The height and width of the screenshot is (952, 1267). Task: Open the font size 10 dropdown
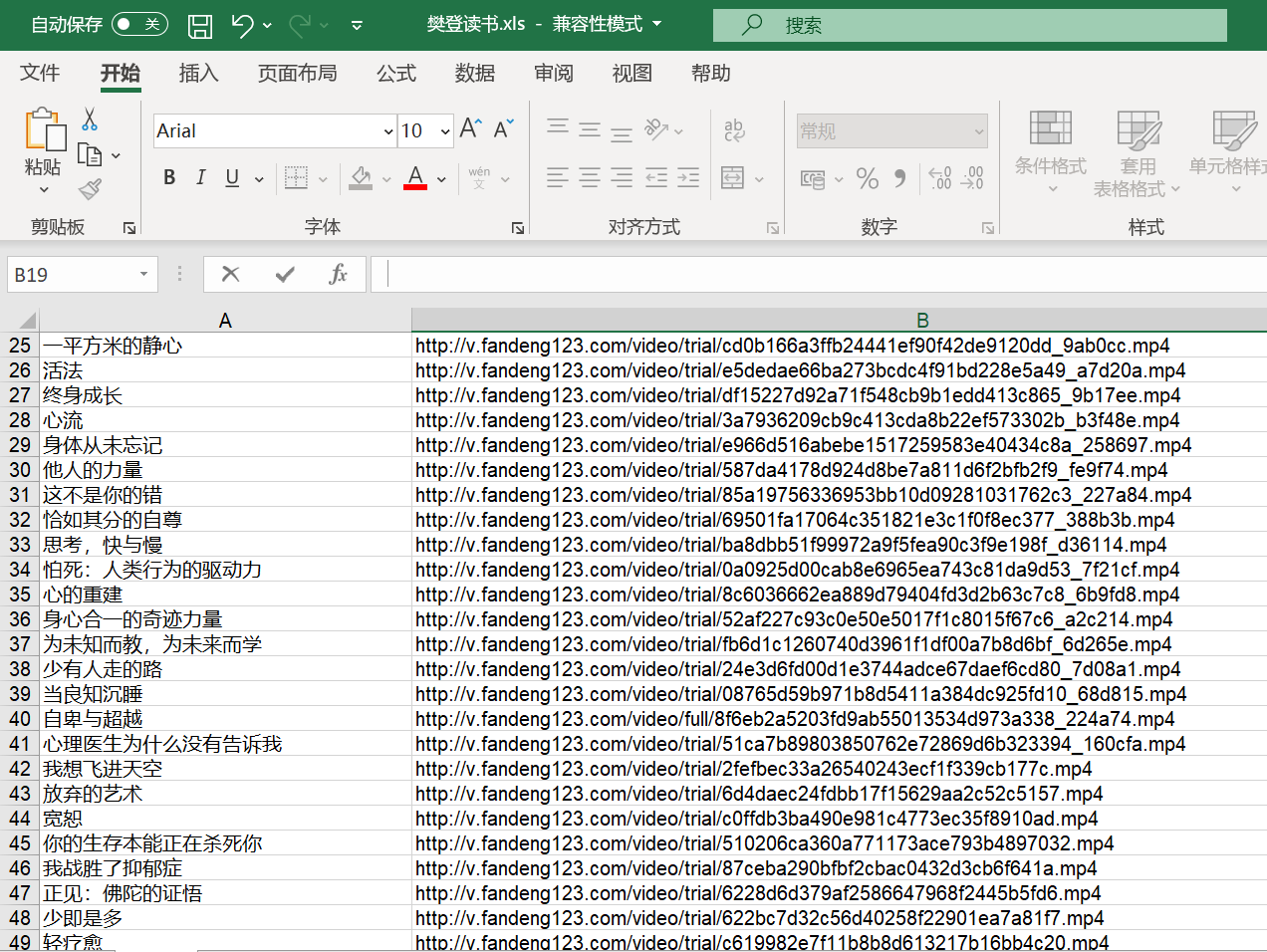pos(444,130)
